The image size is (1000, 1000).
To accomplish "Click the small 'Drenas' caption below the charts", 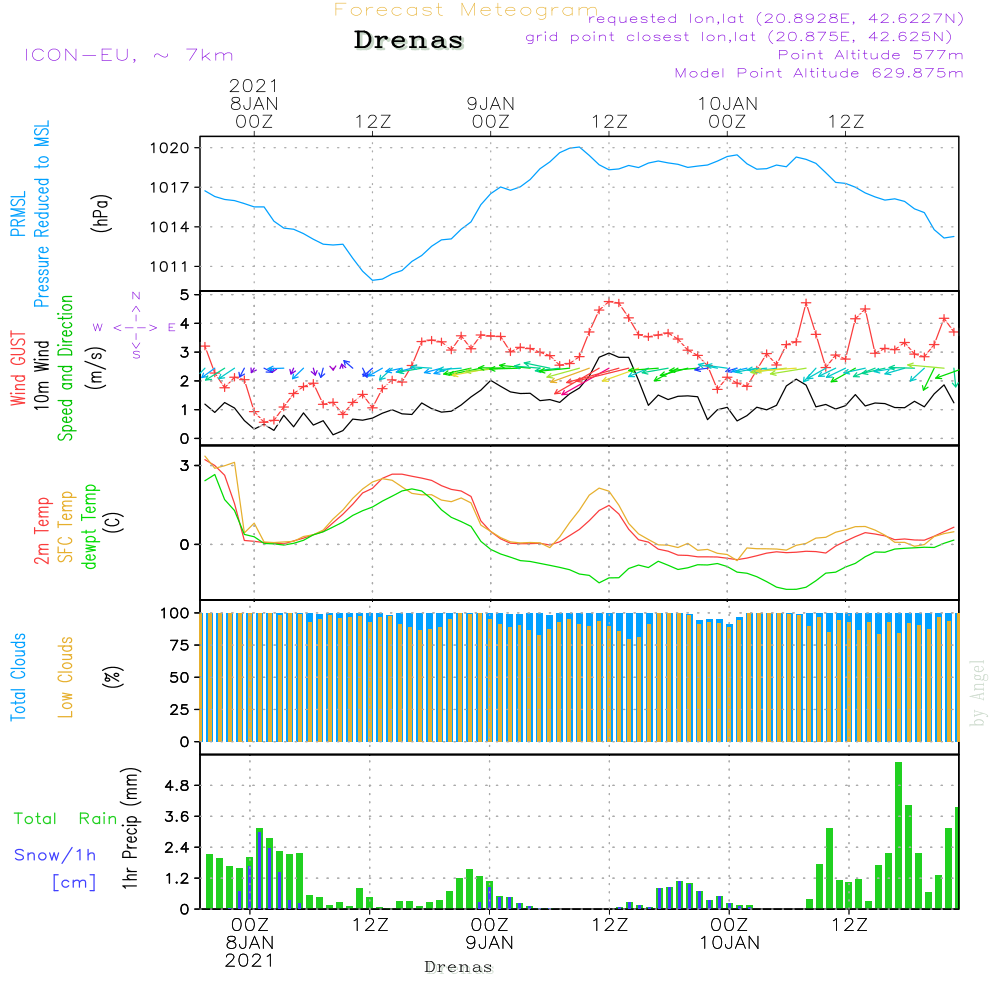I will point(458,967).
